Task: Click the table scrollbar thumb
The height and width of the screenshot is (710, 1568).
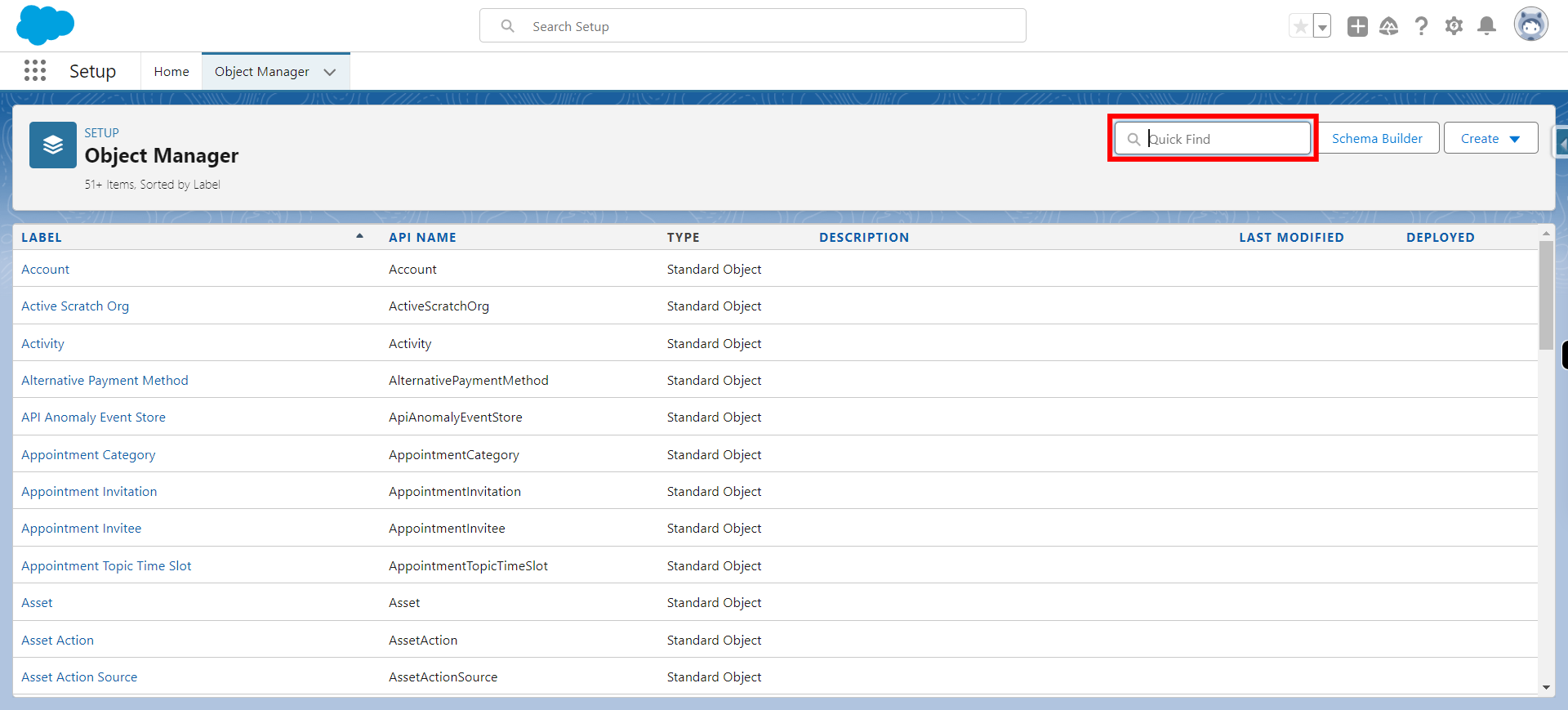Action: pyautogui.click(x=1546, y=295)
